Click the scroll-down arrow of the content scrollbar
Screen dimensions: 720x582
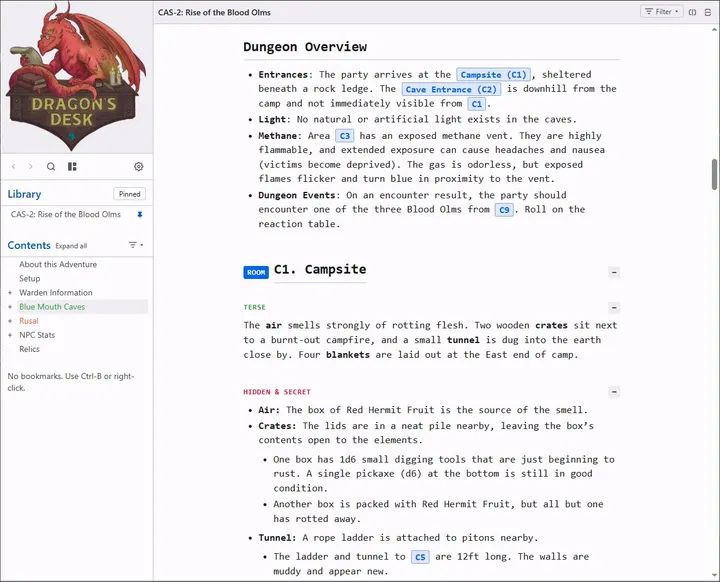point(714,575)
